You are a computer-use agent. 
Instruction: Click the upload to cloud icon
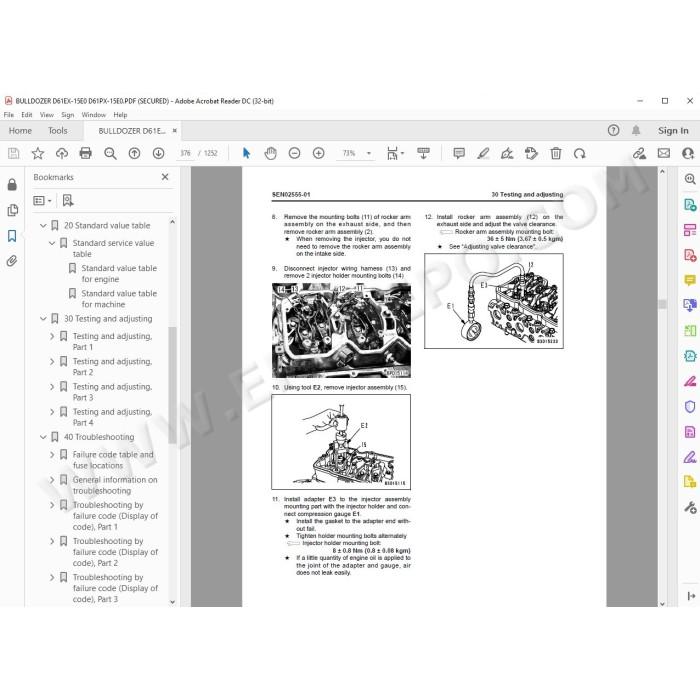coord(62,154)
